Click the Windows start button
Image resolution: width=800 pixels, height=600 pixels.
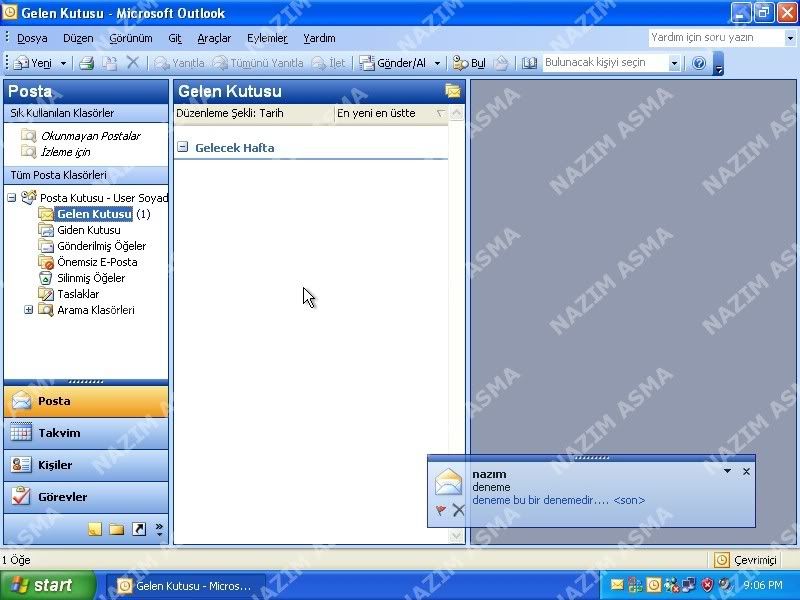click(x=47, y=585)
